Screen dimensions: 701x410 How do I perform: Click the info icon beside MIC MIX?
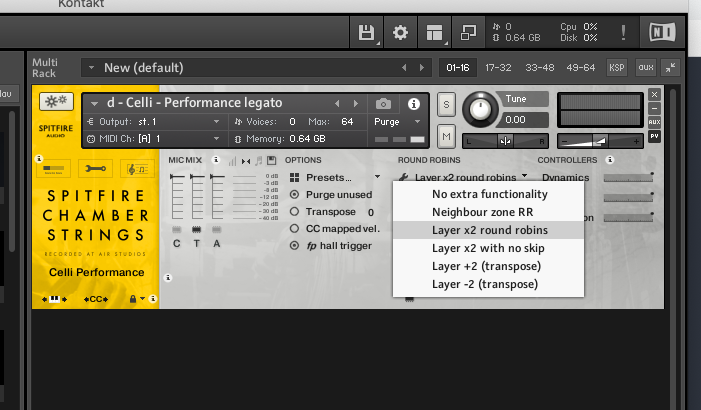tap(216, 160)
